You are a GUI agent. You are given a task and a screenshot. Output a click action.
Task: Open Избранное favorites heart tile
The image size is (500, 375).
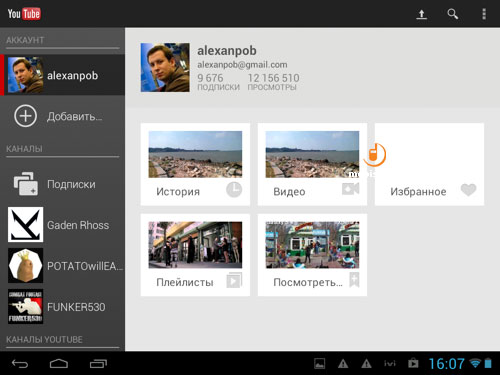click(429, 164)
